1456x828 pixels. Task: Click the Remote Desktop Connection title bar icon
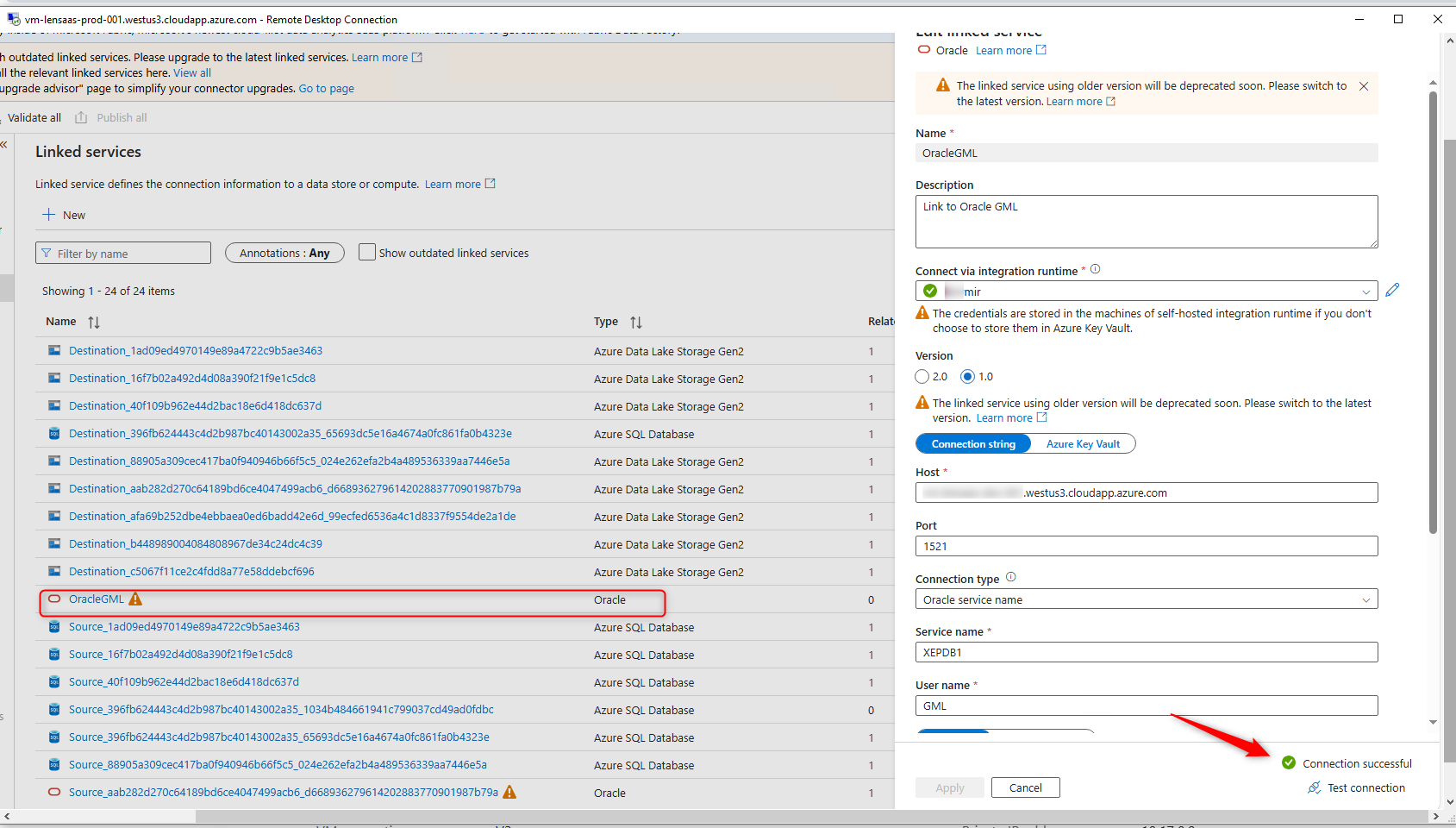point(13,19)
